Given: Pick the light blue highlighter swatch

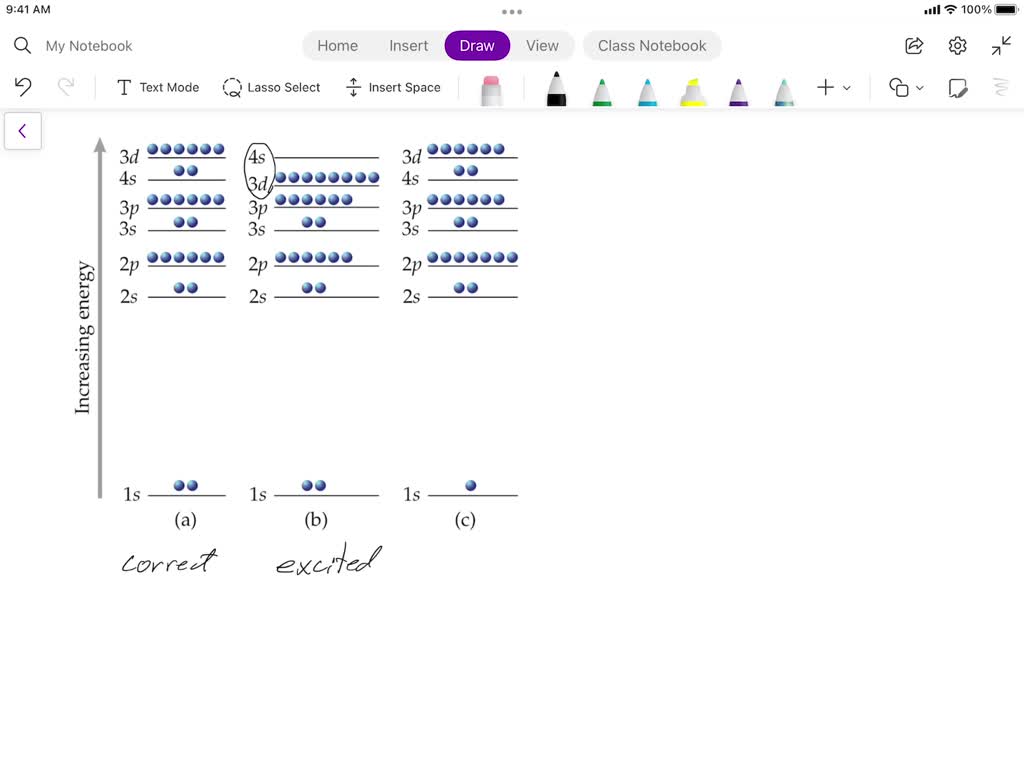Looking at the screenshot, I should tap(783, 90).
